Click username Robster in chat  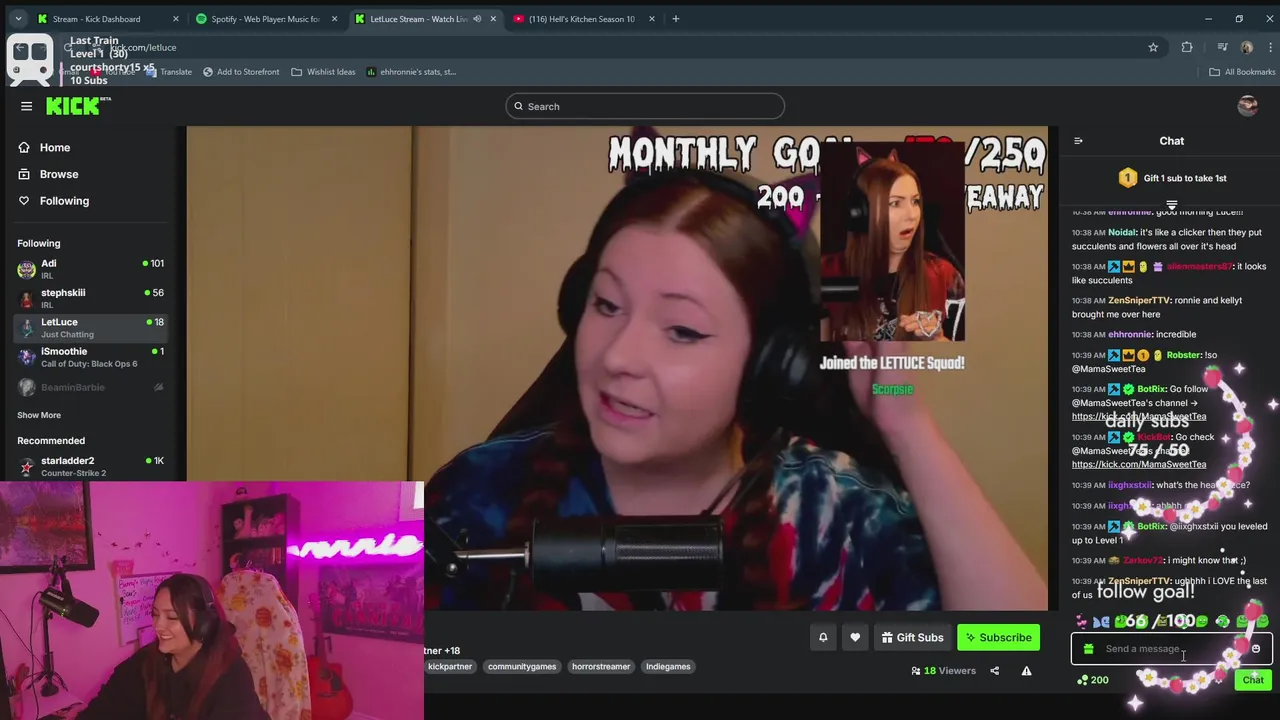coord(1183,355)
